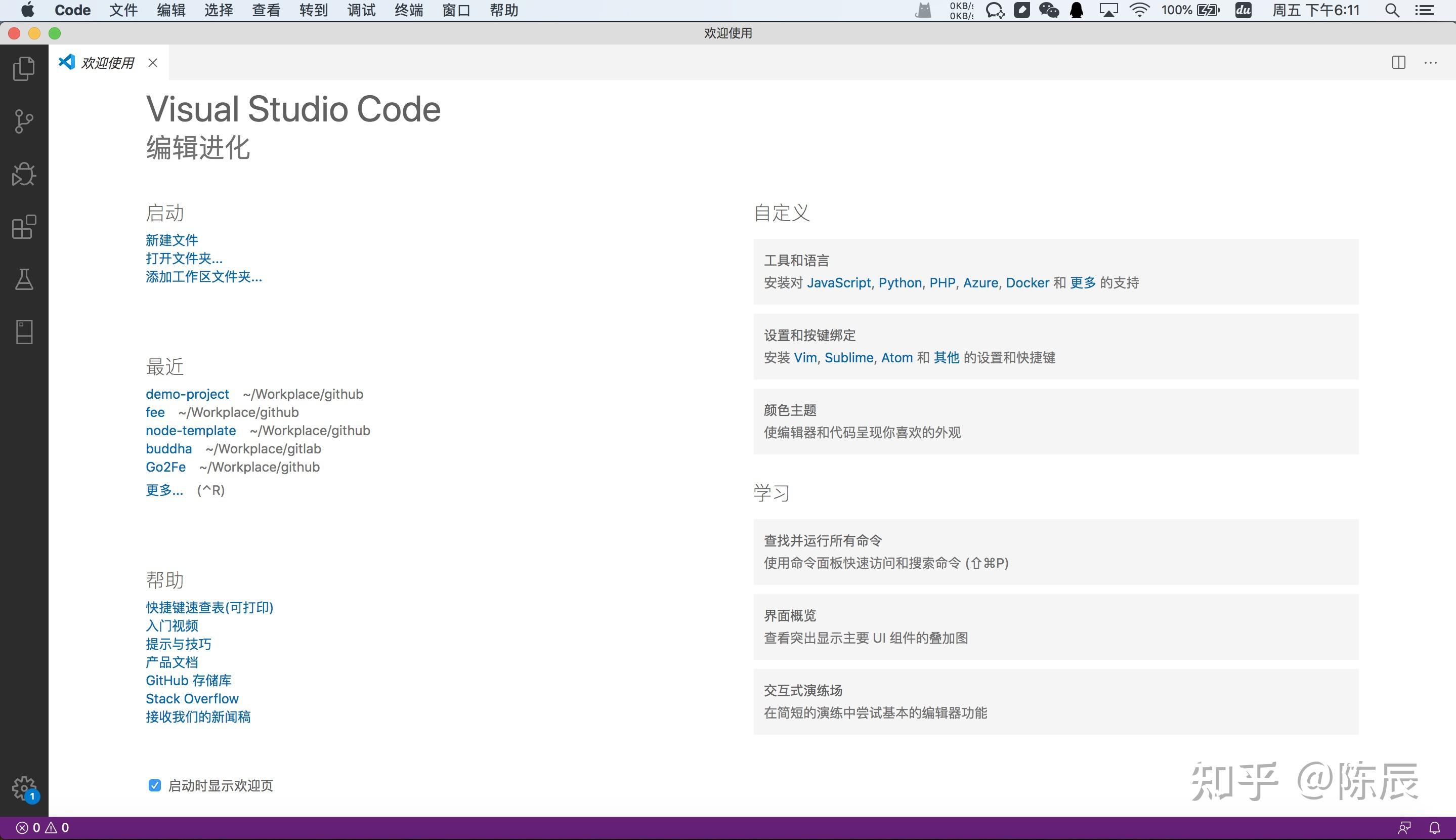This screenshot has width=1456, height=840.
Task: Click 更多... to show more recent folders
Action: (164, 490)
